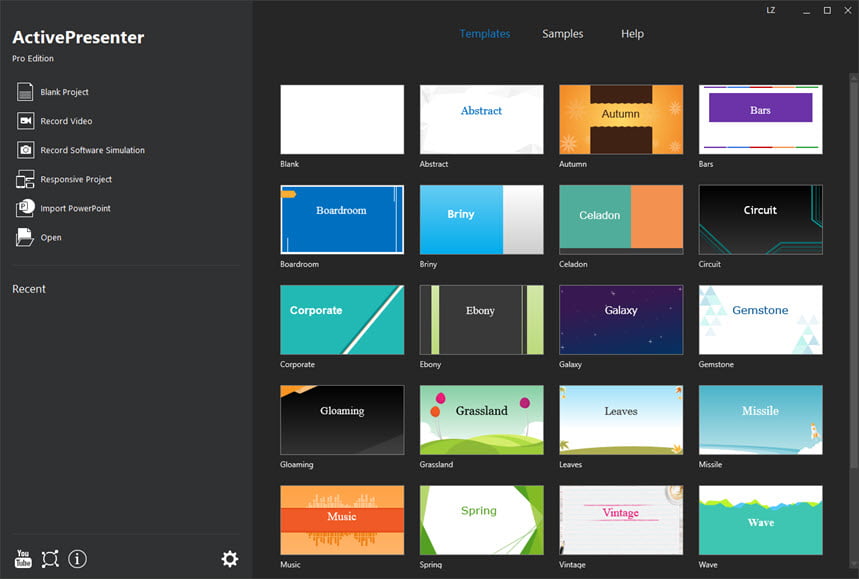Switch to the Templates tab

tap(485, 33)
